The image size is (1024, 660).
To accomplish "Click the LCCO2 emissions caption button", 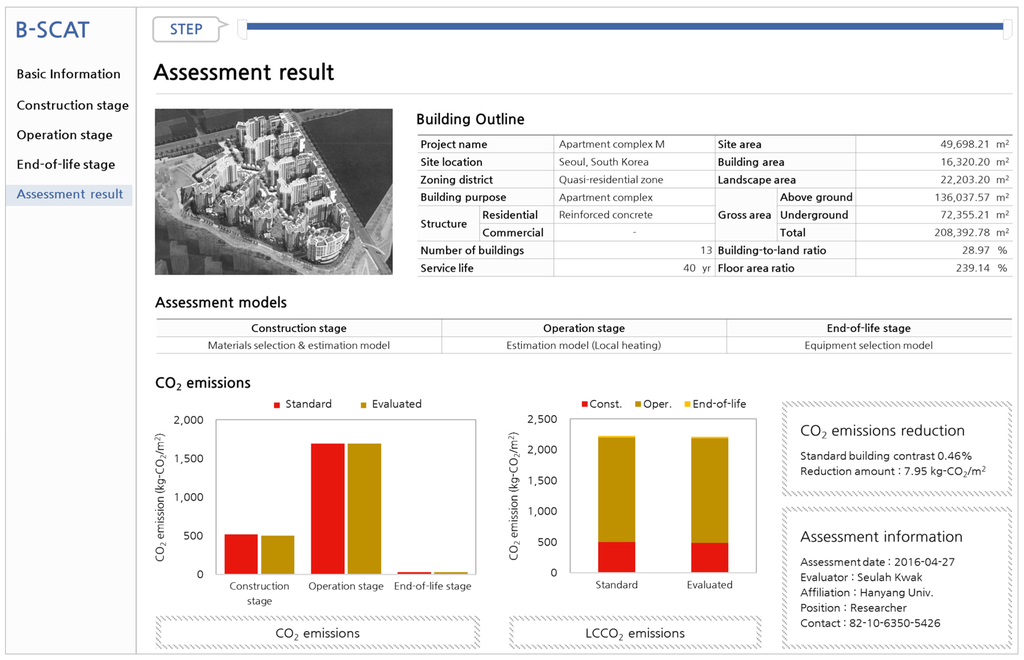I will [x=636, y=633].
